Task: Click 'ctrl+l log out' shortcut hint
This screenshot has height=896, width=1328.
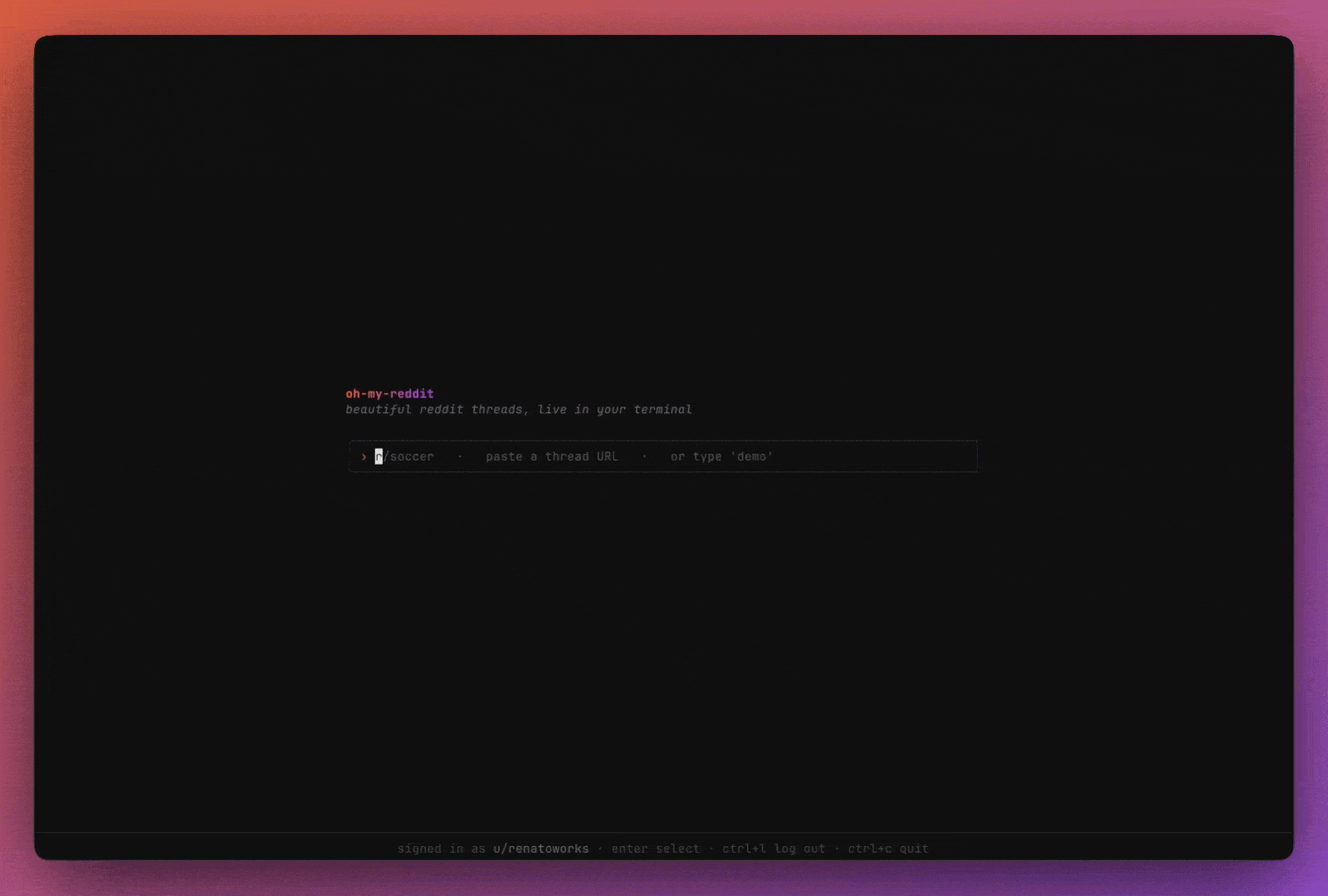Action: 774,849
